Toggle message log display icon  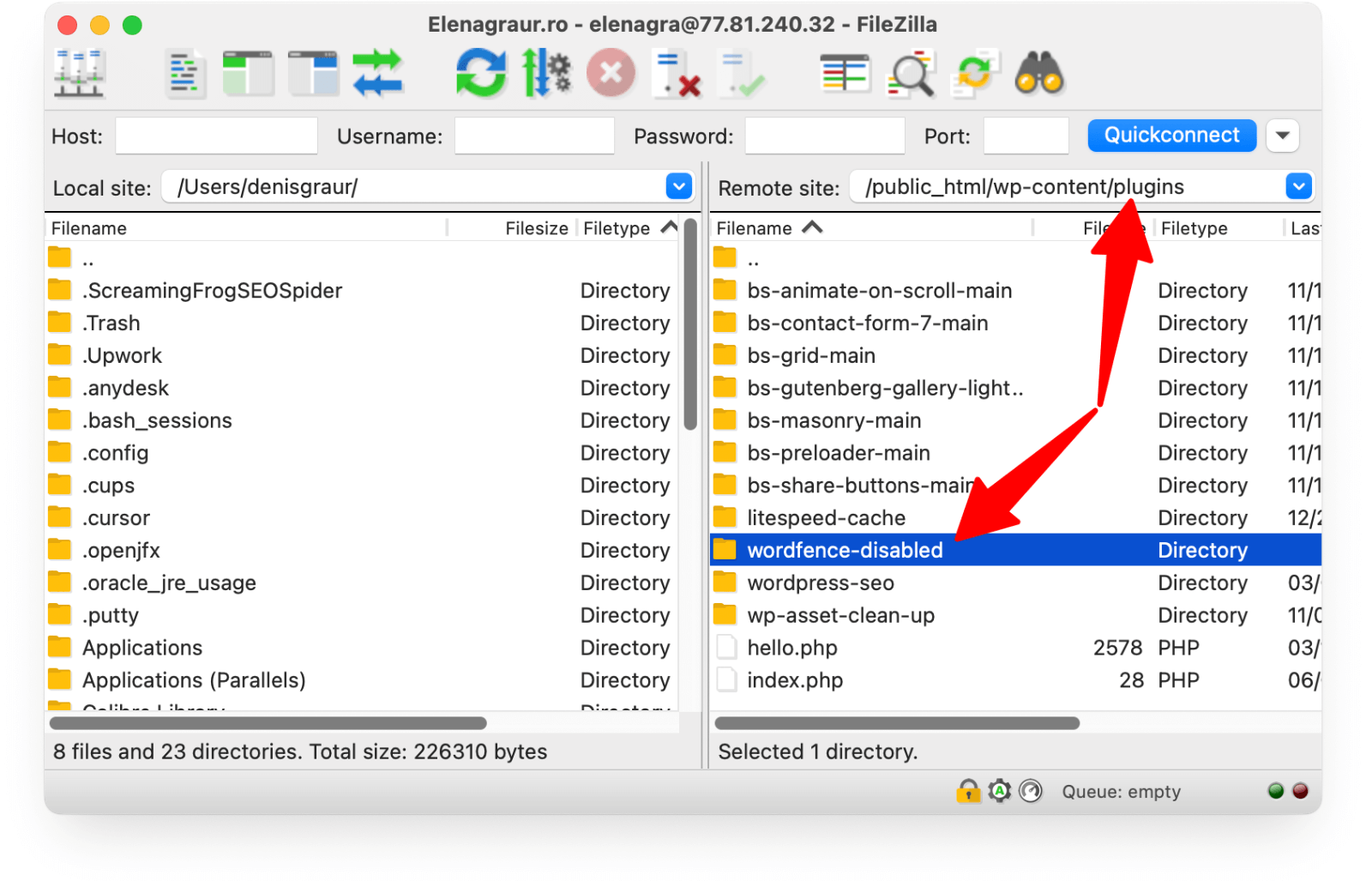[x=185, y=75]
